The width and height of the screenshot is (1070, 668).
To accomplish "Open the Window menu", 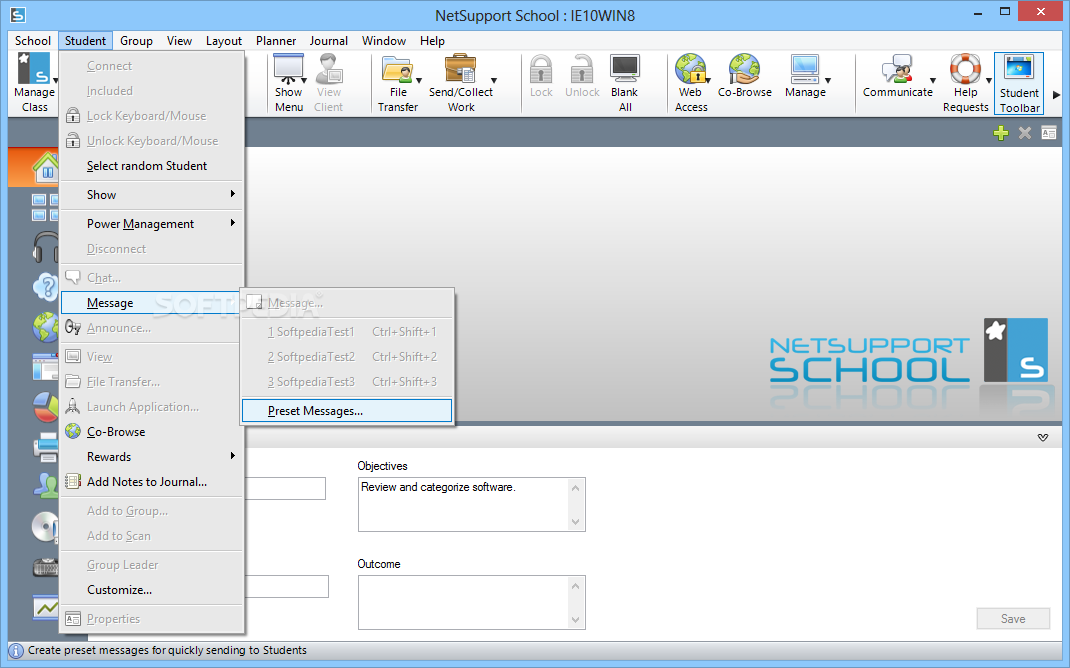I will 384,41.
